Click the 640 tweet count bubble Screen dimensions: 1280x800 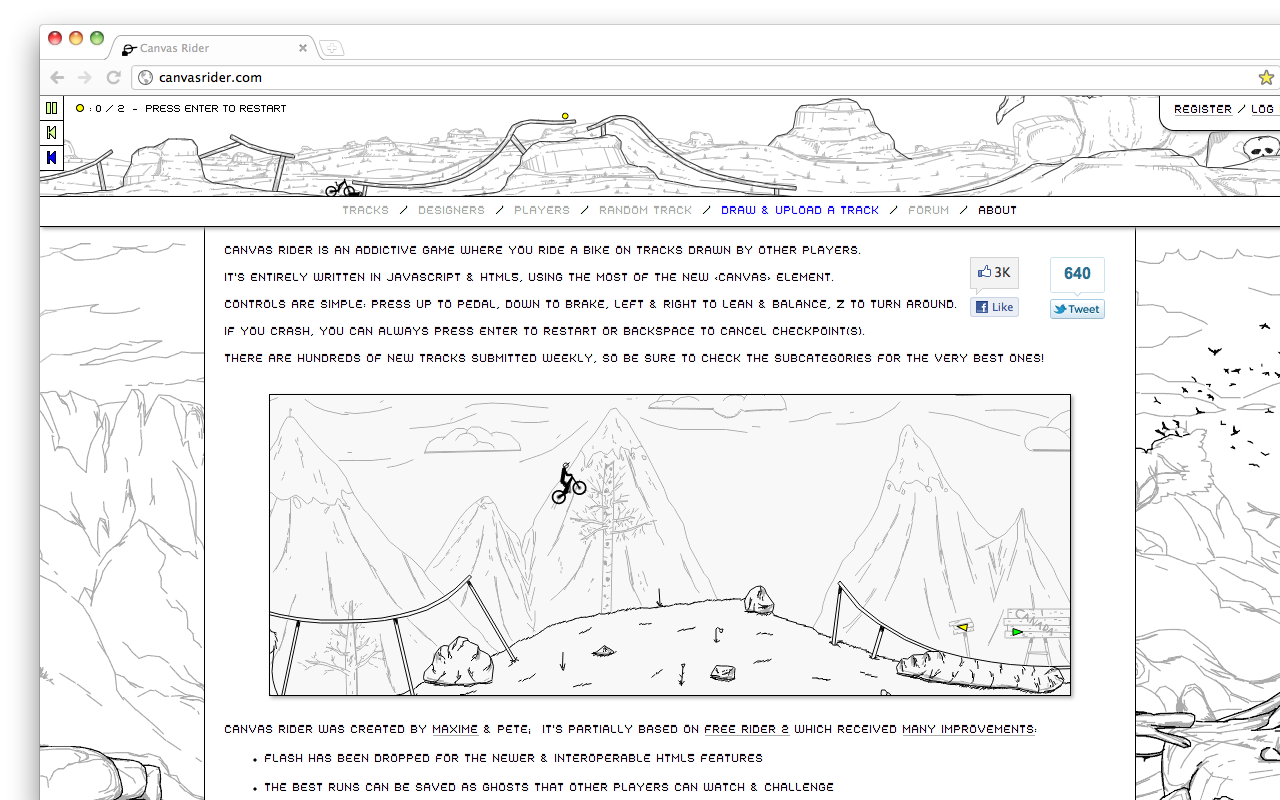[x=1077, y=274]
